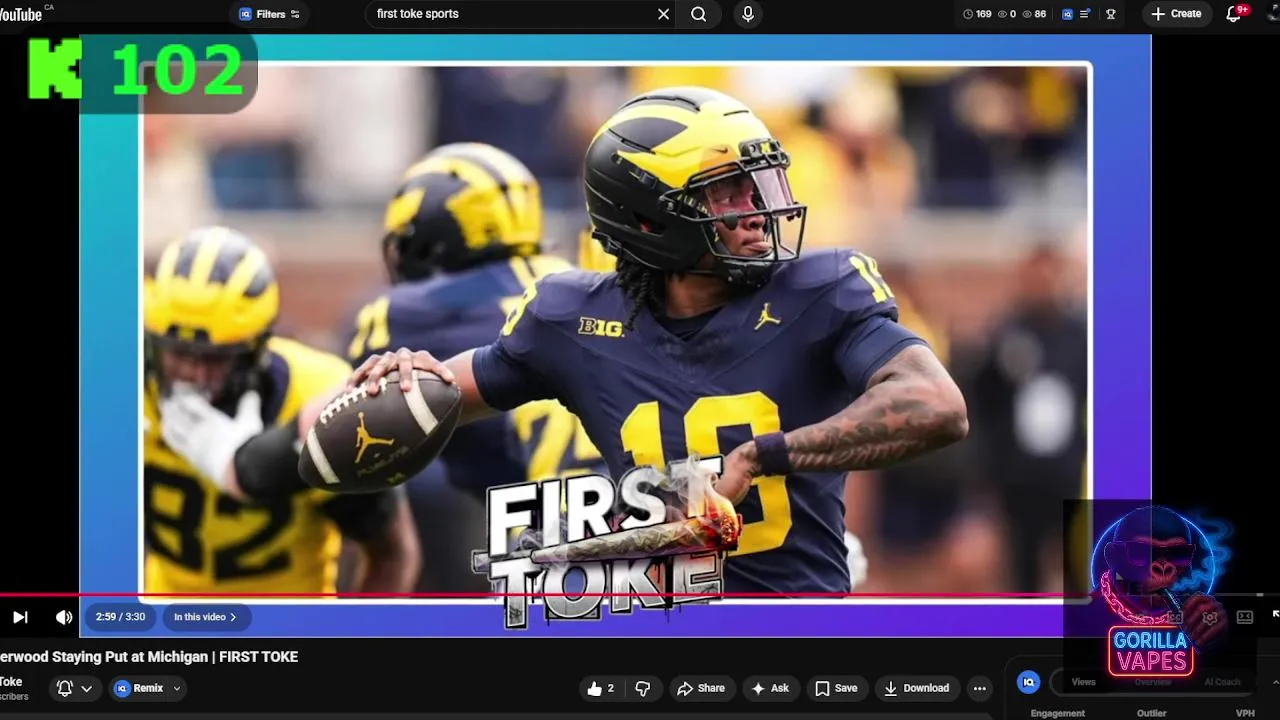Viewport: 1280px width, 720px height.
Task: Mute the video with the speaker icon
Action: 64,617
